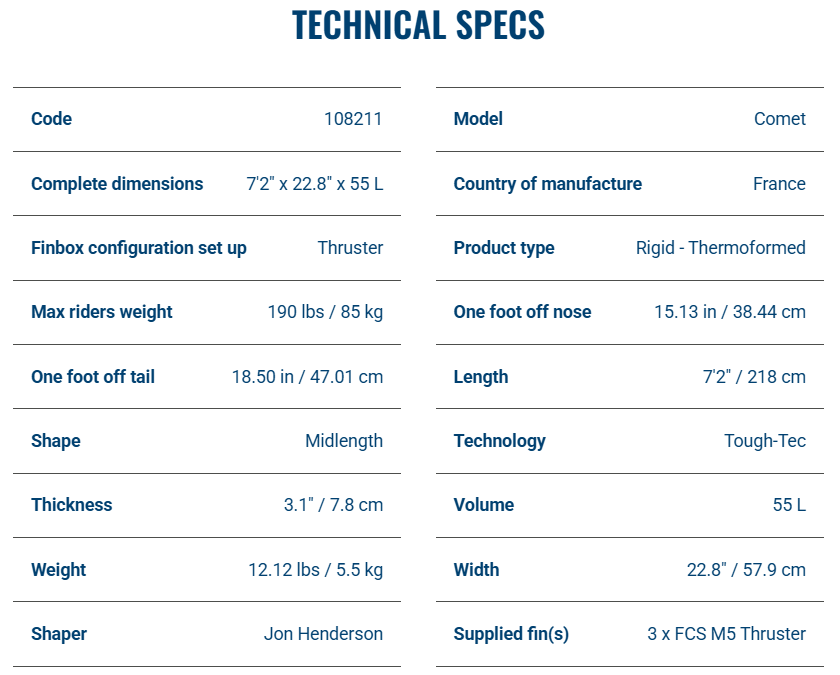Select the Volume value 55 L
The width and height of the screenshot is (840, 675).
click(x=789, y=505)
